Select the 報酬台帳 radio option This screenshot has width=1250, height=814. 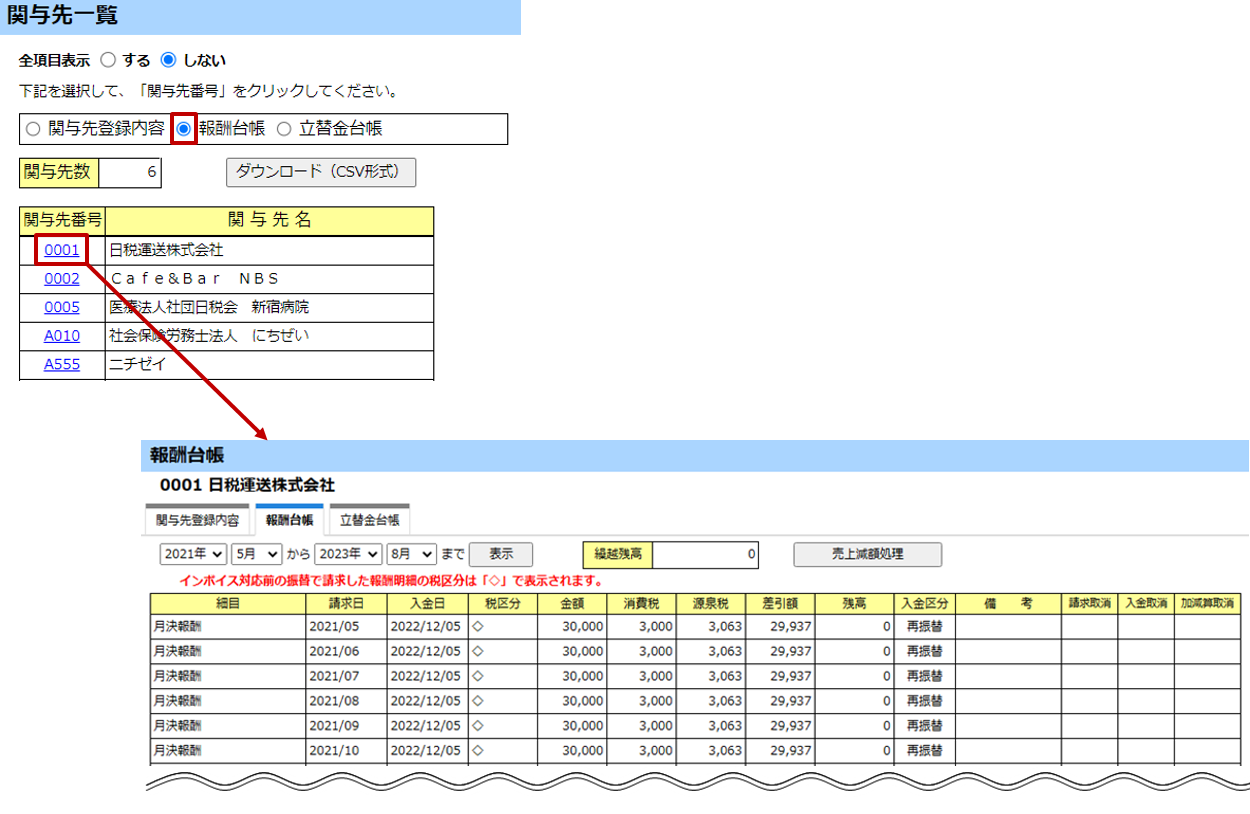pos(183,129)
